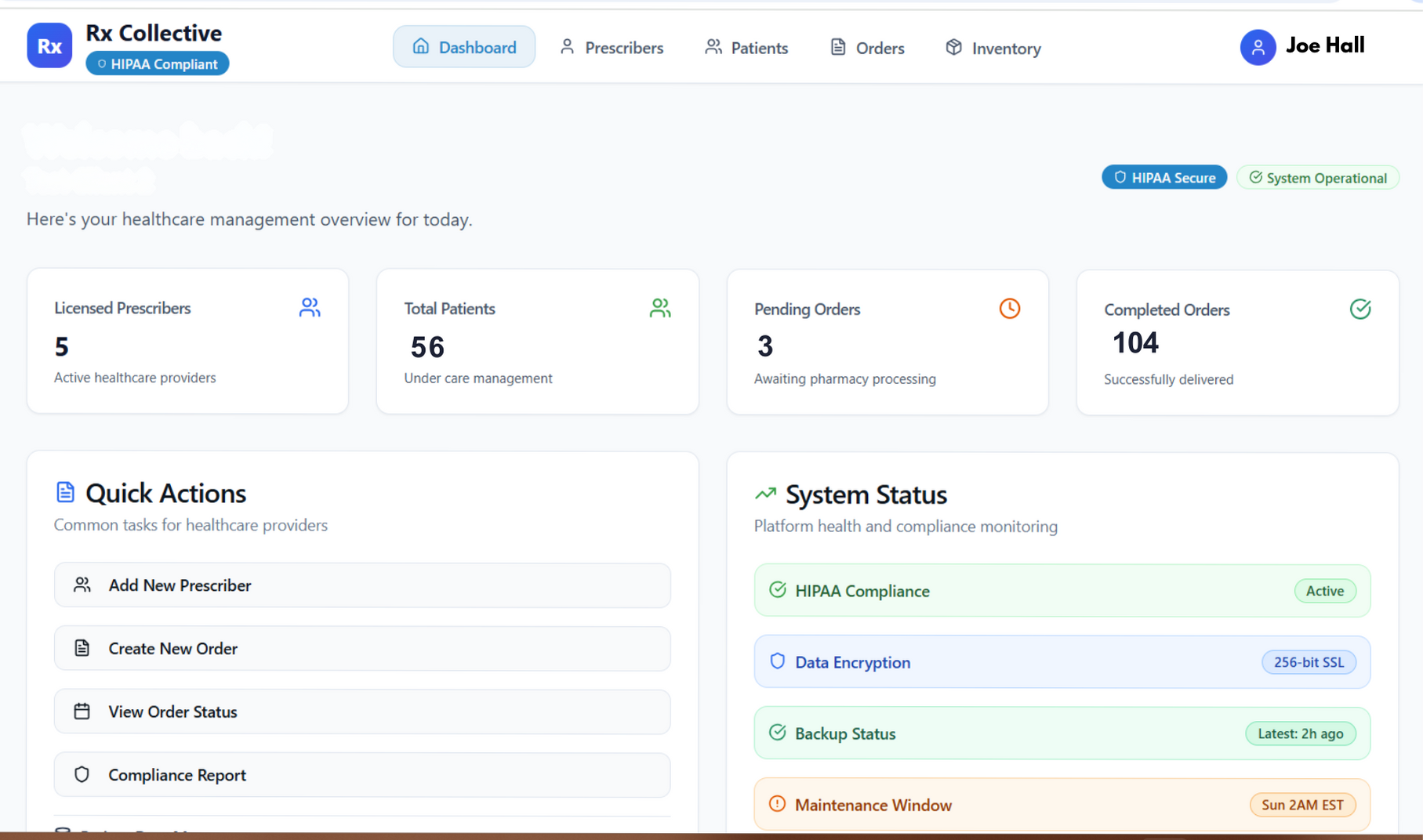Open the Dashboard tab
The width and height of the screenshot is (1423, 840).
click(464, 47)
